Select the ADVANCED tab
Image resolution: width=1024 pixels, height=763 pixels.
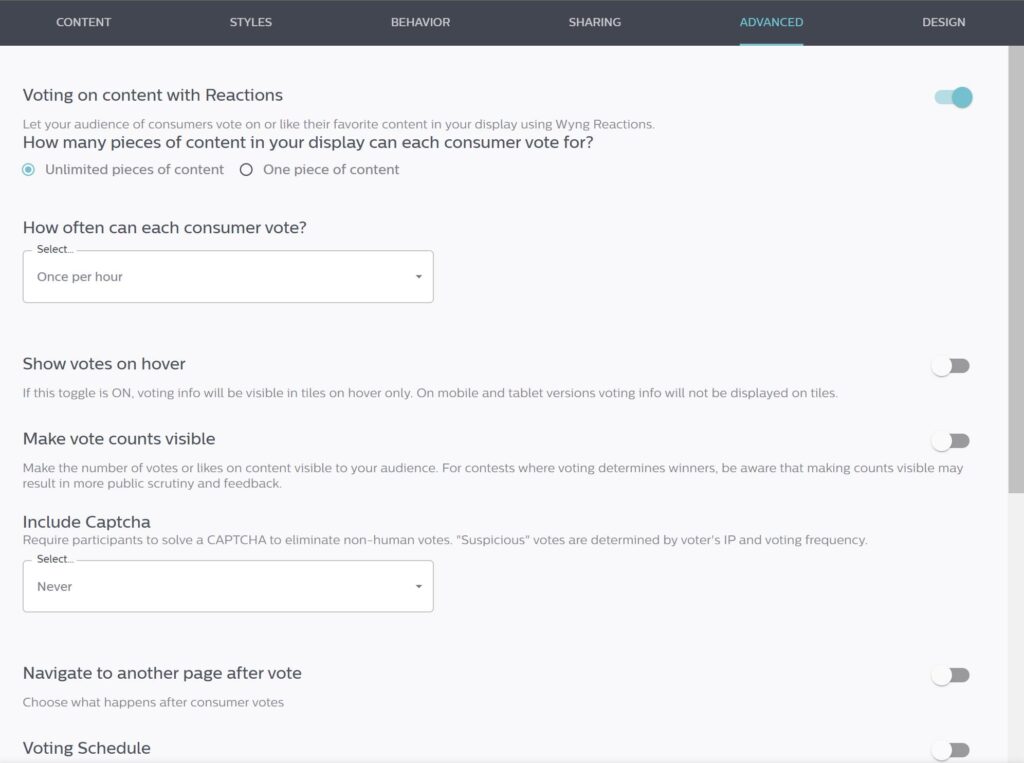771,22
